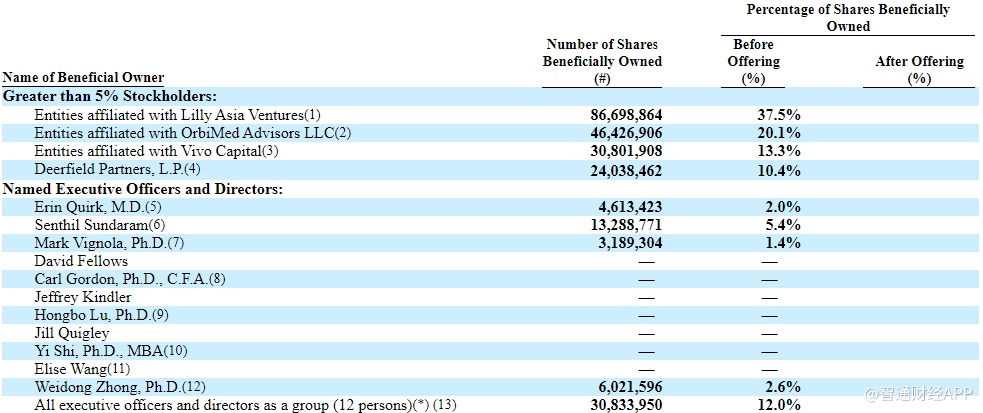Click the 'Number of Shares Beneficially Owned' header
This screenshot has height=413, width=983.
(x=602, y=61)
